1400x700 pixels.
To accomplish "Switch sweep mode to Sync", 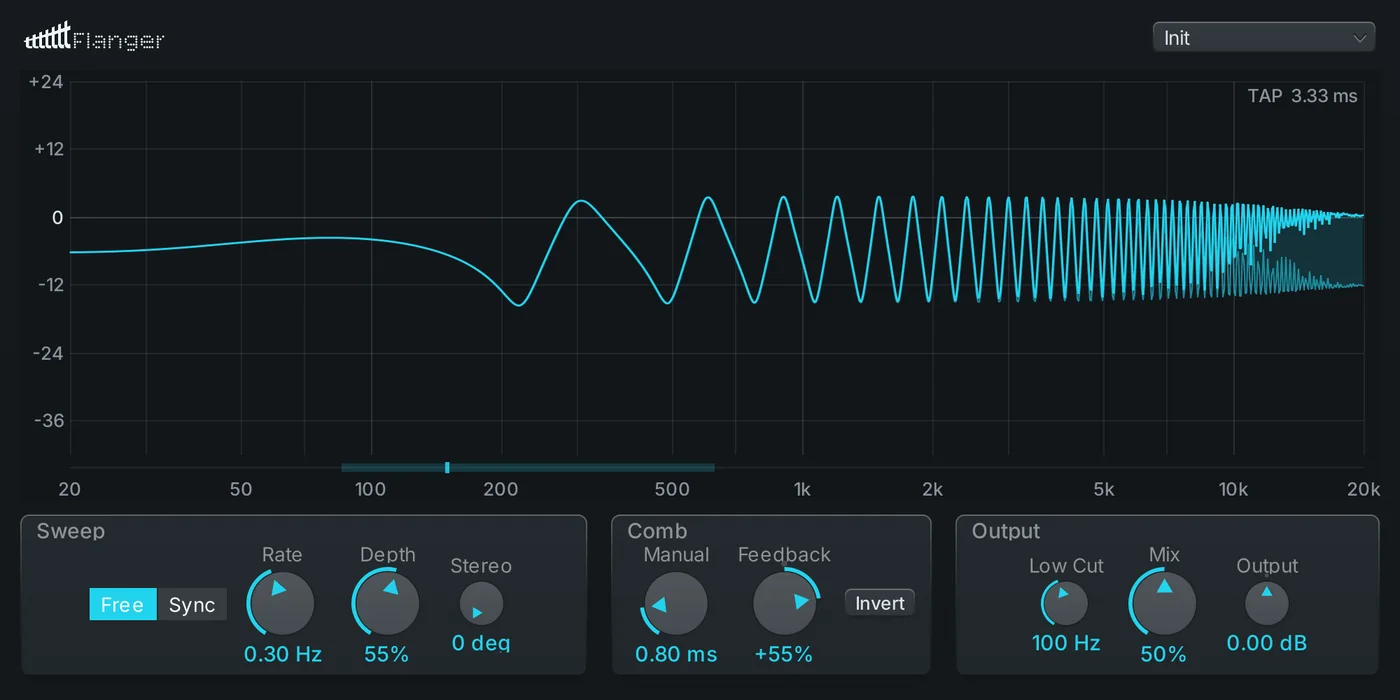I will (192, 604).
